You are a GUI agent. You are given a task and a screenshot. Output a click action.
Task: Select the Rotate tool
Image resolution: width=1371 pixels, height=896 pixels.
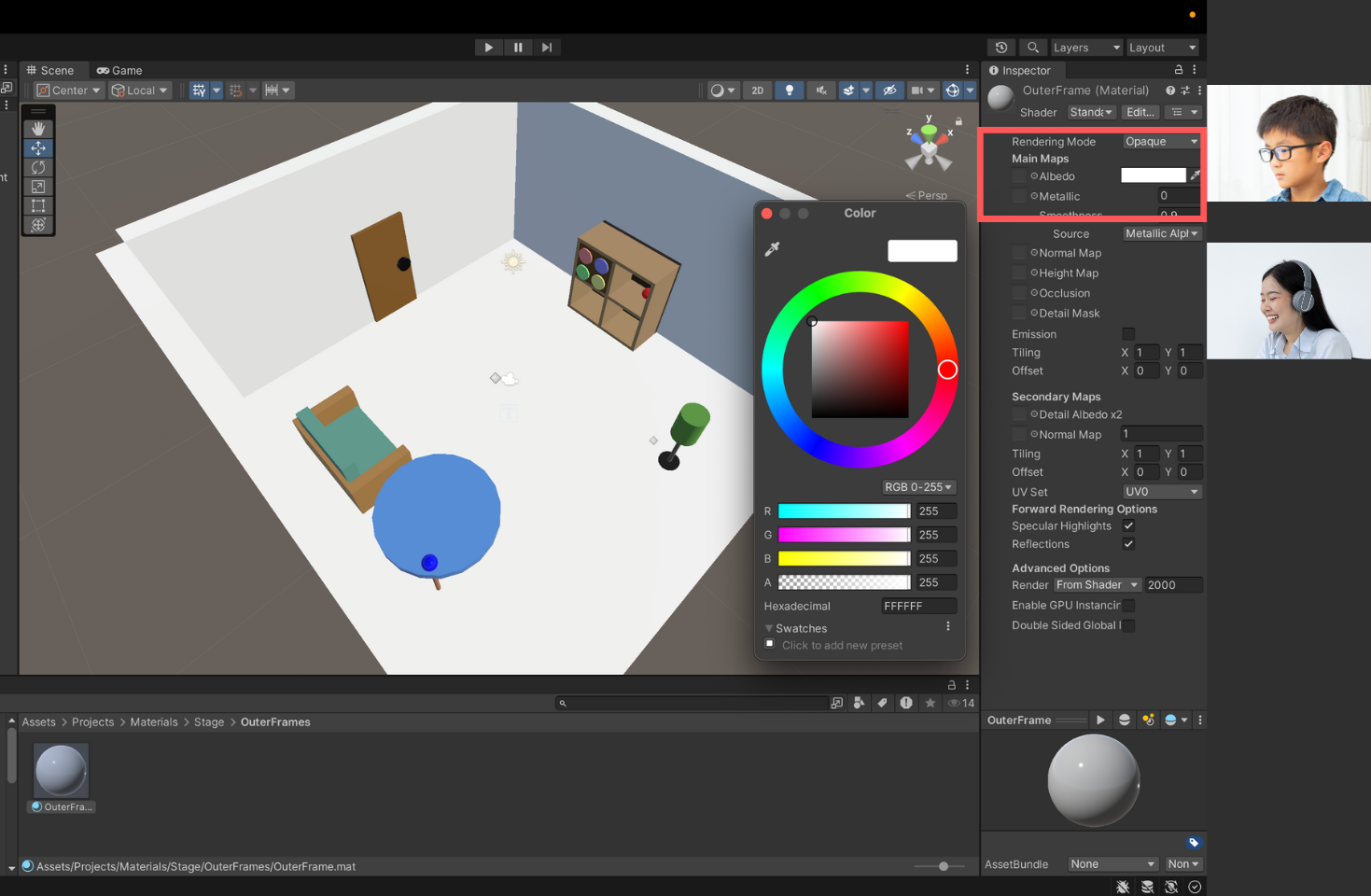38,168
